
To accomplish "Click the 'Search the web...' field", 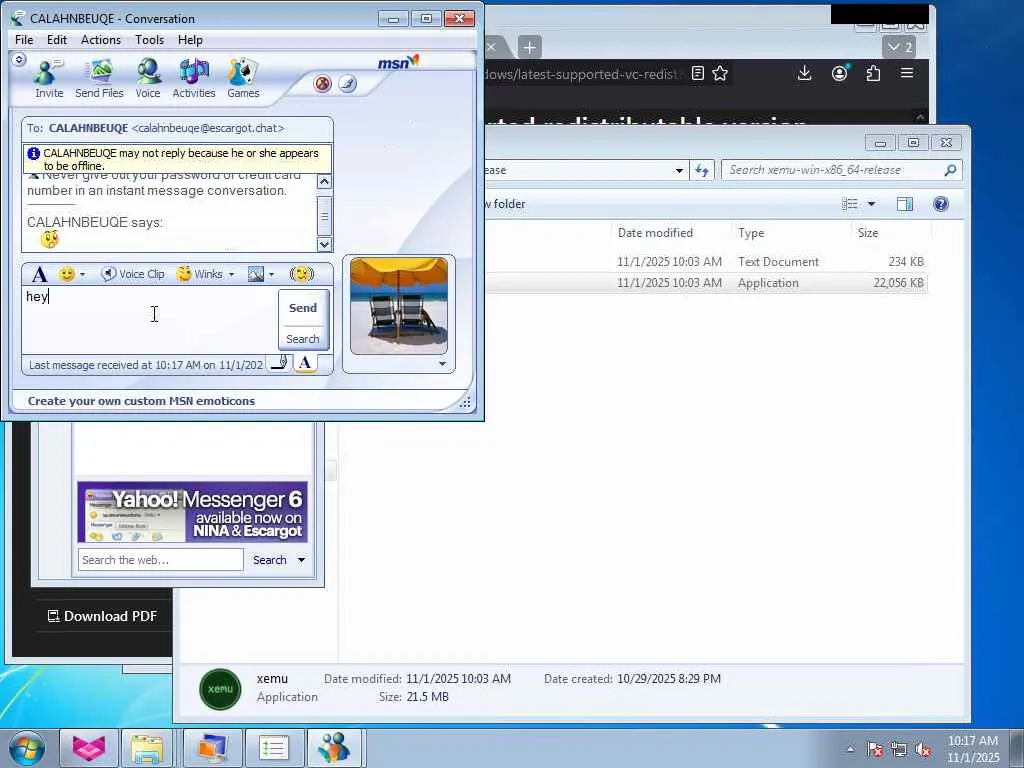I will pyautogui.click(x=161, y=560).
